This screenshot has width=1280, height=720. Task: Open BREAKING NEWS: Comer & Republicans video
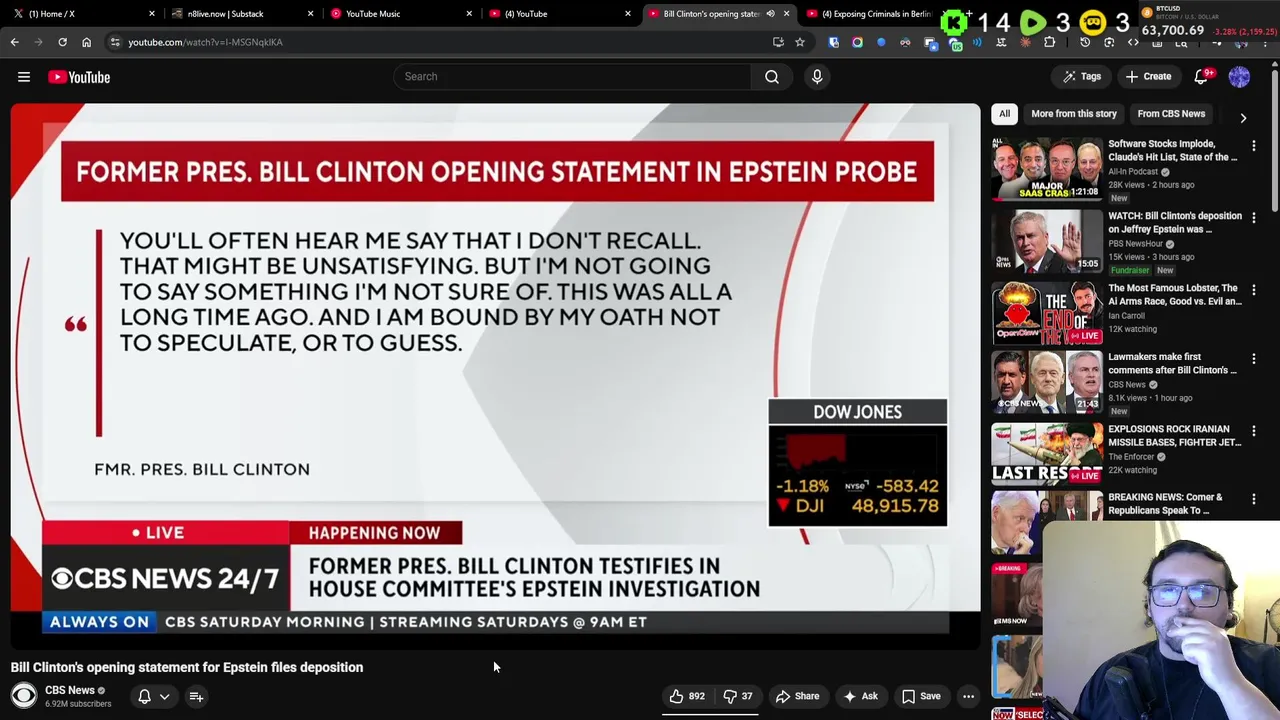click(1165, 503)
